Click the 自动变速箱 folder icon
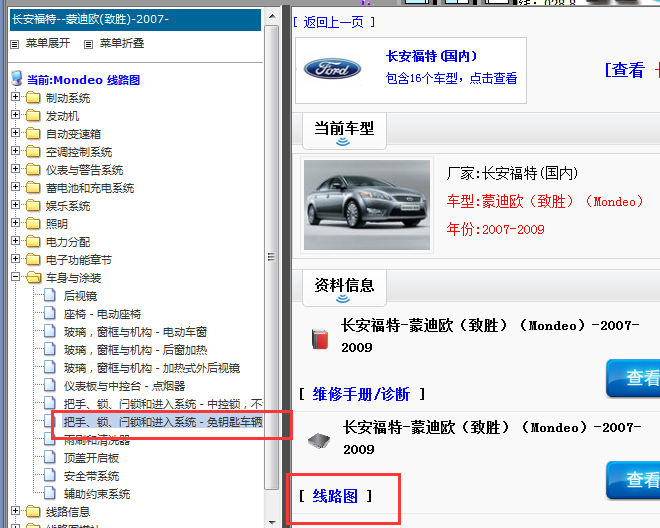660x528 pixels. click(33, 134)
